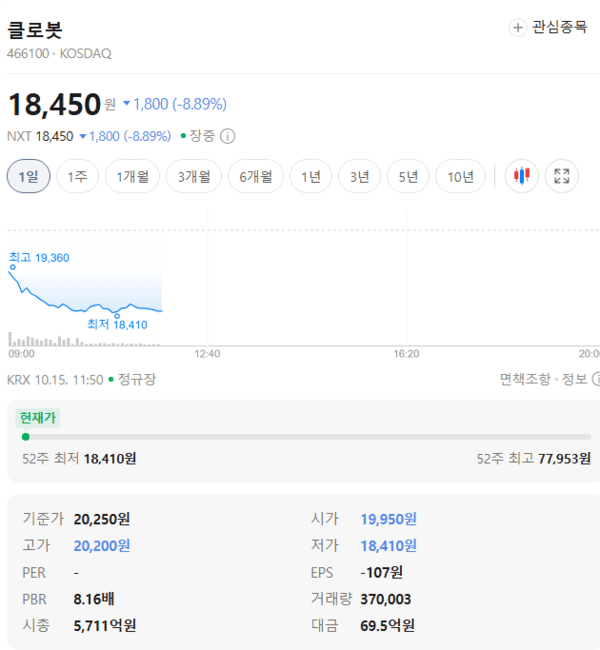Viewport: 600px width, 650px height.
Task: Click ticker code 466100 · KOSDAQ
Action: pyautogui.click(x=59, y=53)
